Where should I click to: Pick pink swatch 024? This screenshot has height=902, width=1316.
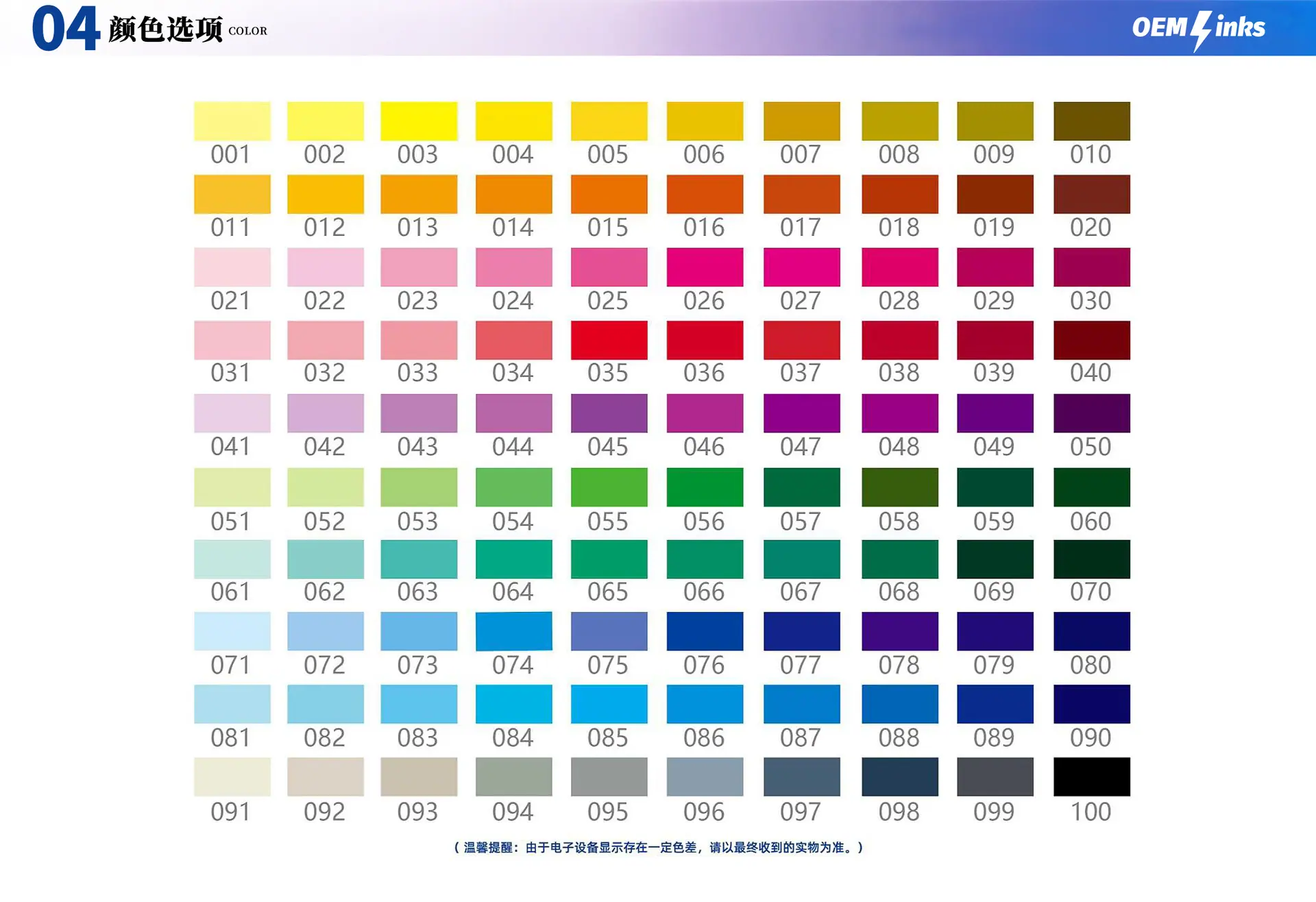[513, 267]
